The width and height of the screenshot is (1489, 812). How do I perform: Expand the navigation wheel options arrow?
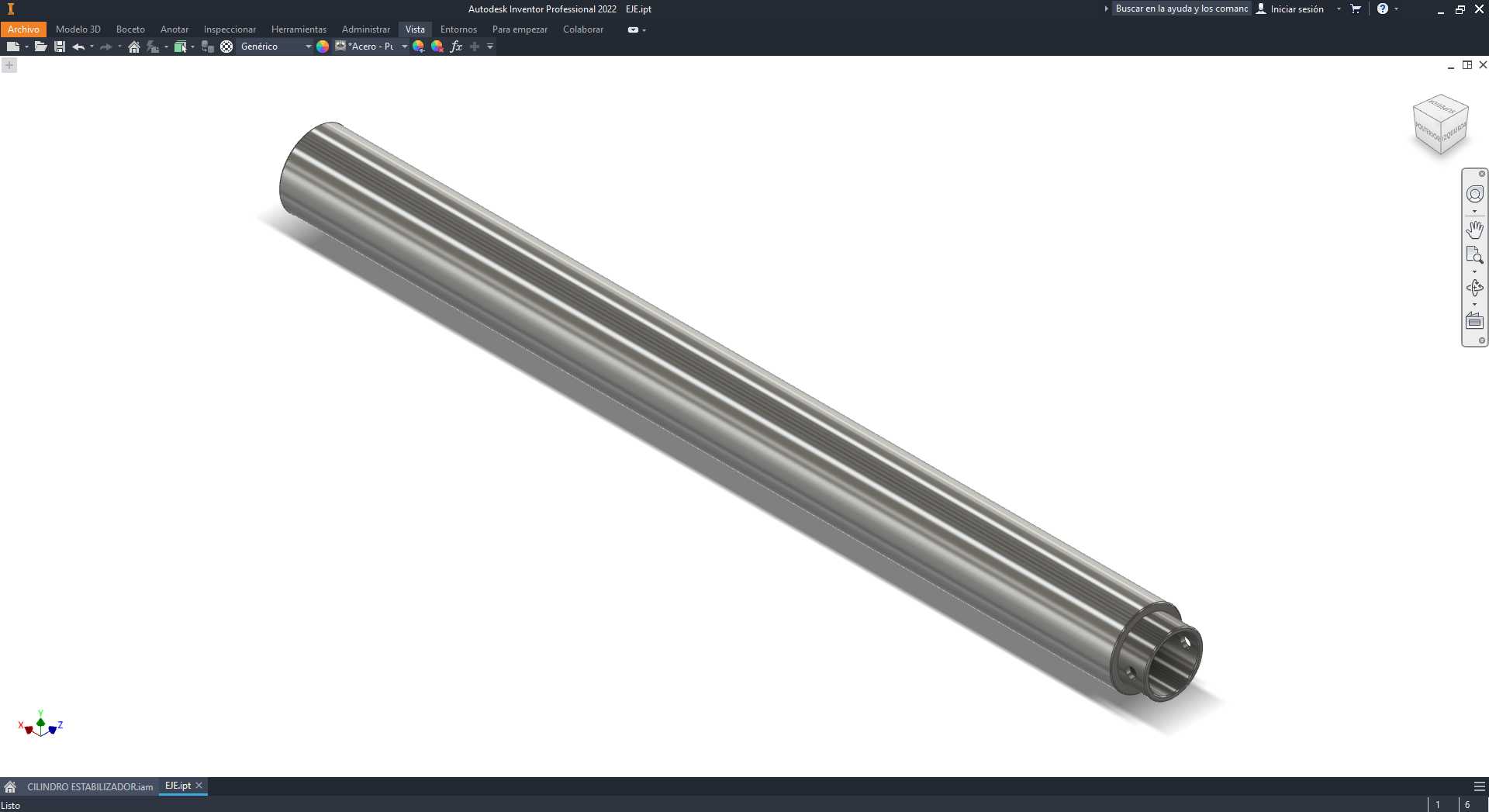pyautogui.click(x=1474, y=211)
